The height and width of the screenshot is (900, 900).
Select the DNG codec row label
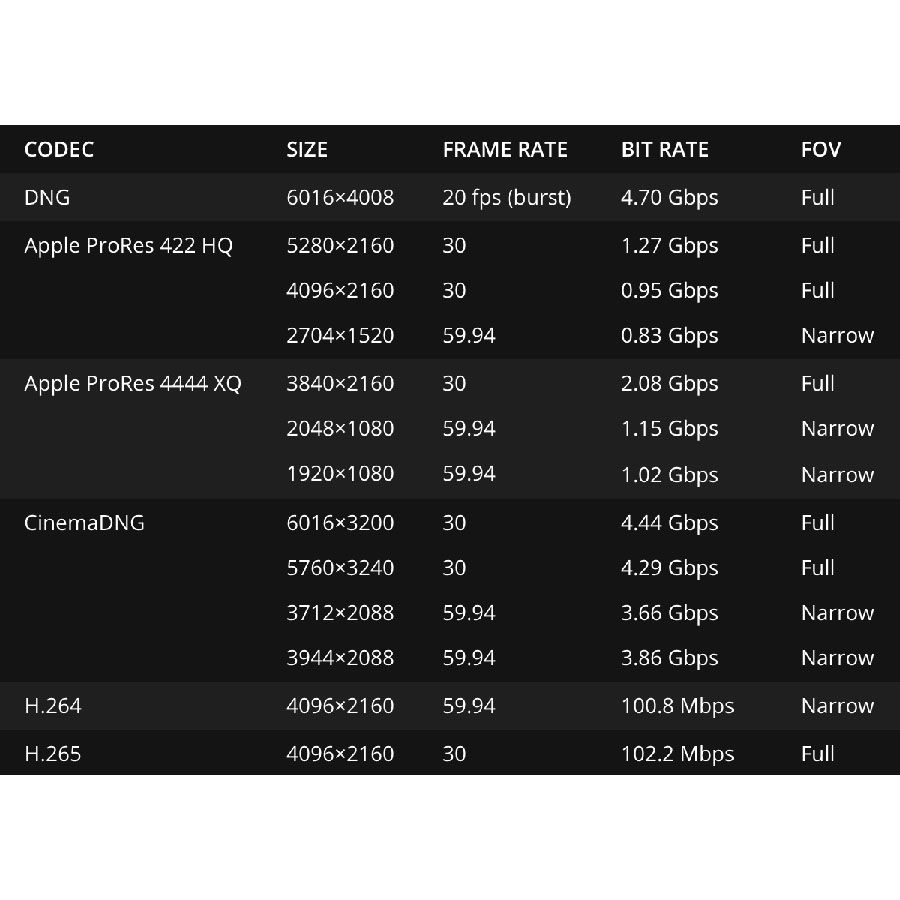[x=47, y=198]
